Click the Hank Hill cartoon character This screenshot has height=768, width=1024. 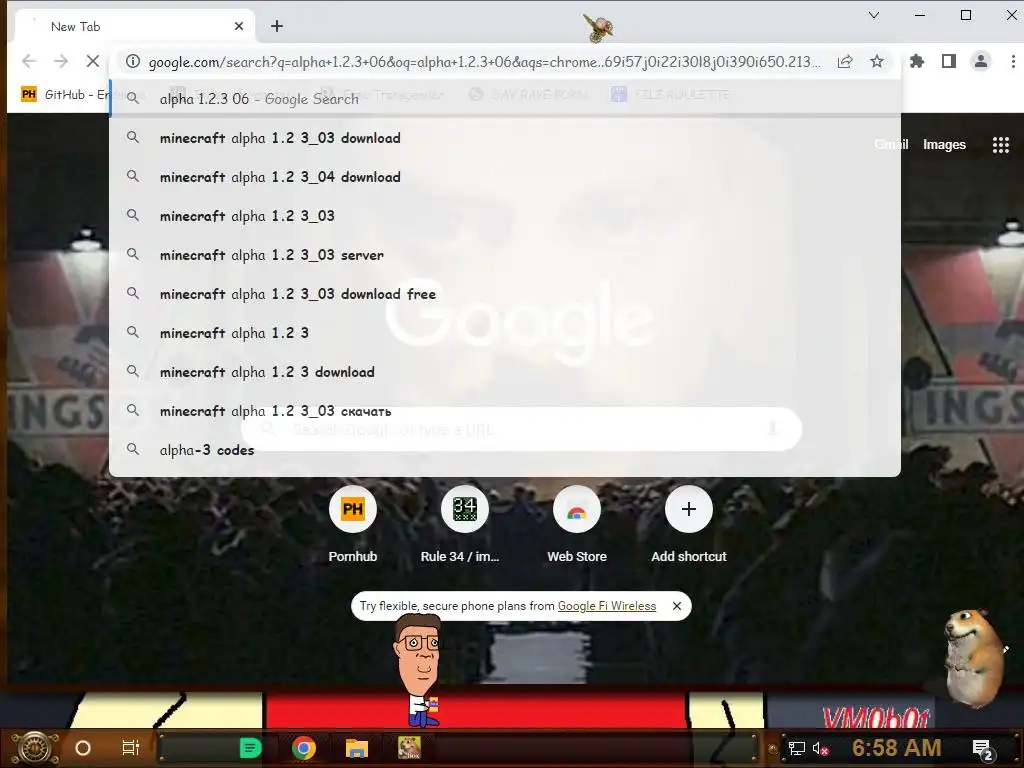[418, 671]
